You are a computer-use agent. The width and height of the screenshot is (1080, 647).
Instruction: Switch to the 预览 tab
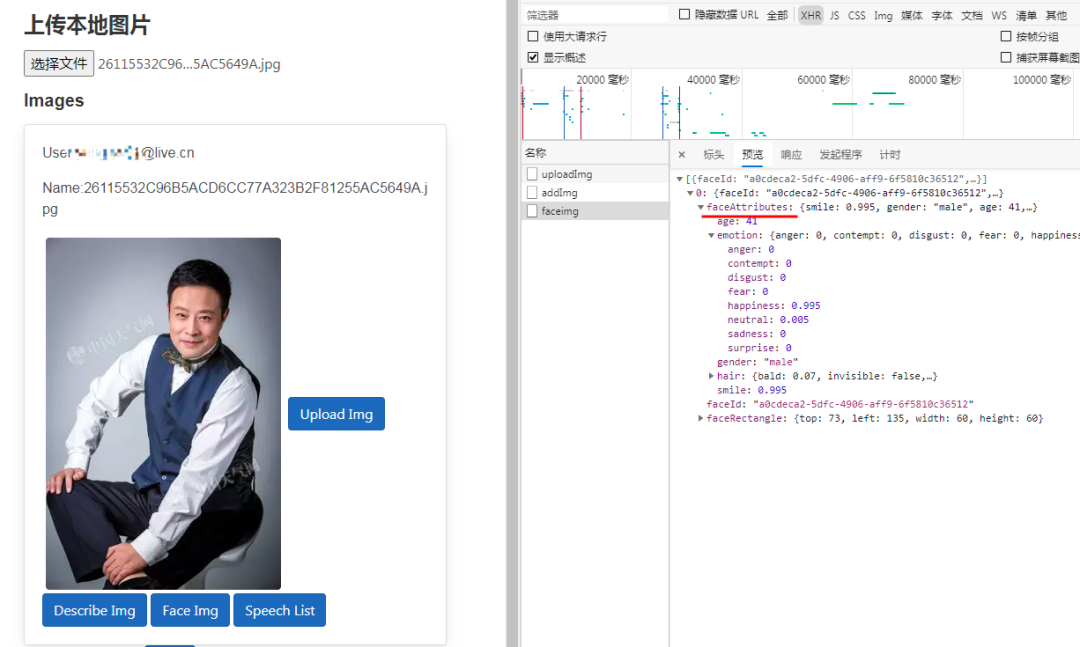(752, 154)
